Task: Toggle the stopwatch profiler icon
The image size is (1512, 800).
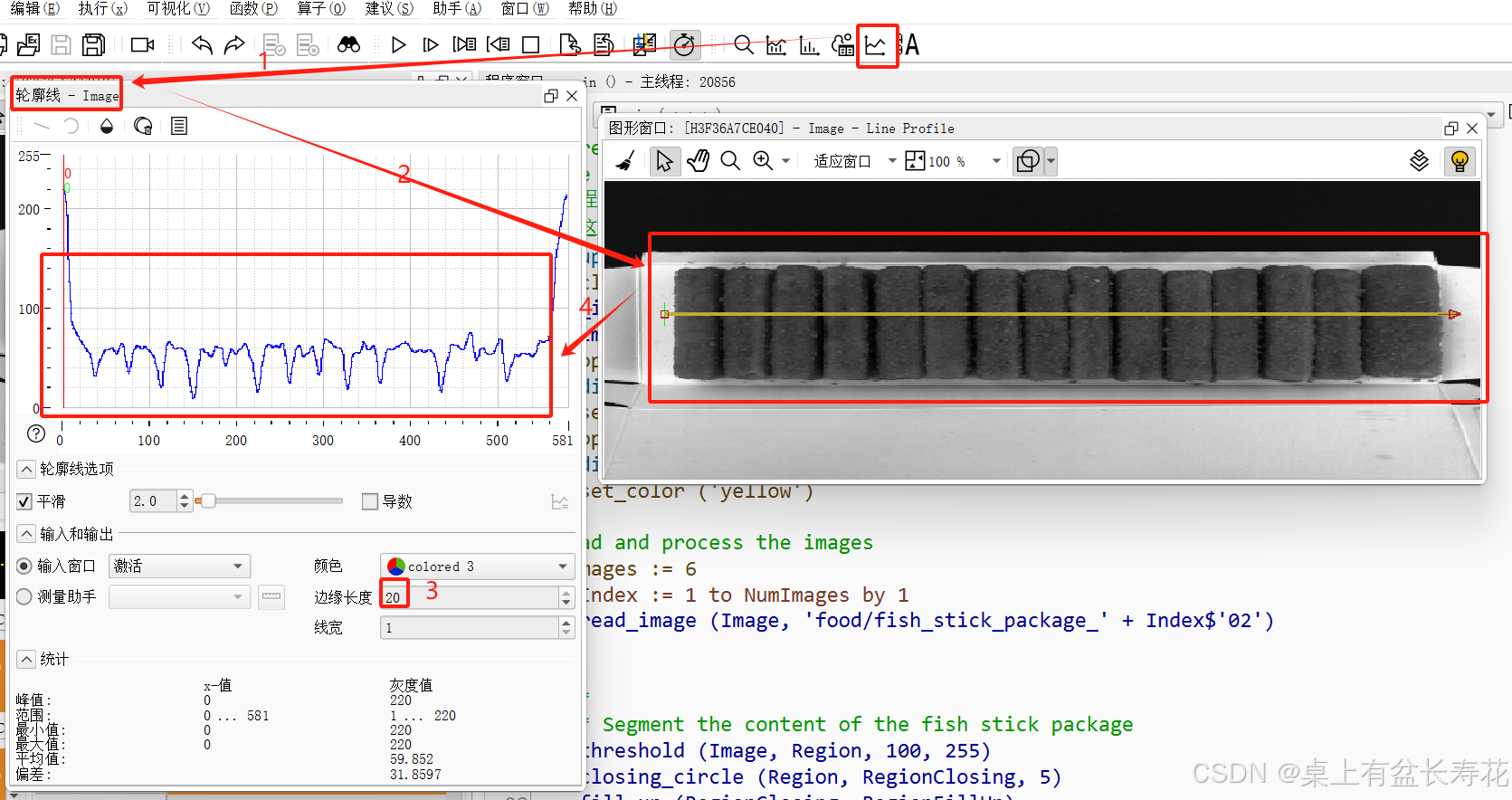Action: (684, 44)
